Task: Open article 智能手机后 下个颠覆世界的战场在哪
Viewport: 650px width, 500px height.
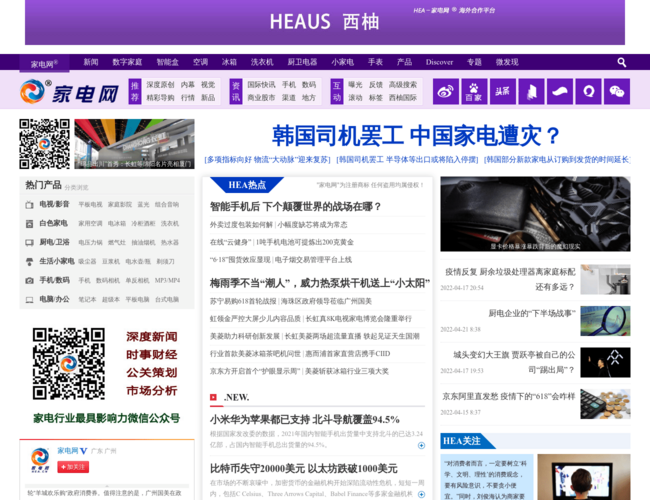Action: tap(296, 206)
